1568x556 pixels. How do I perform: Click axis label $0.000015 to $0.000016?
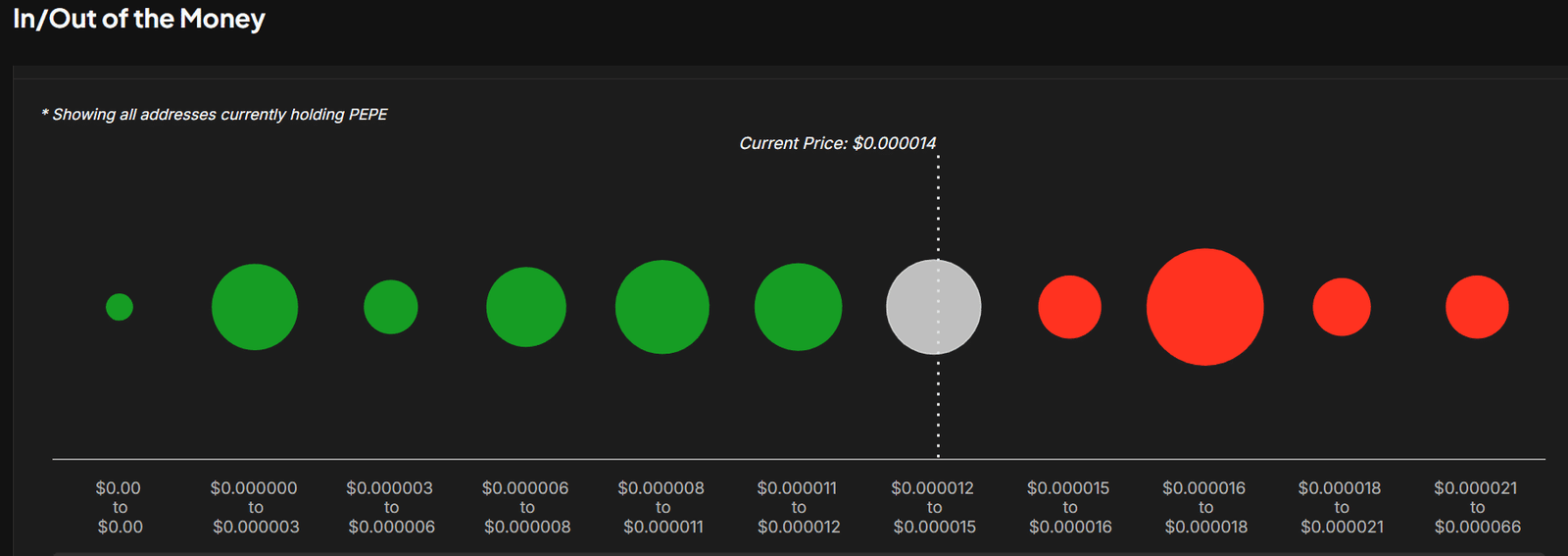(1070, 507)
